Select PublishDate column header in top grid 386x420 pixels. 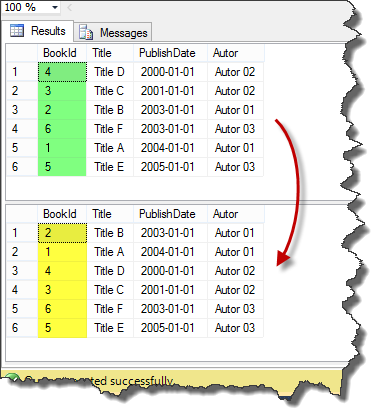tap(170, 53)
